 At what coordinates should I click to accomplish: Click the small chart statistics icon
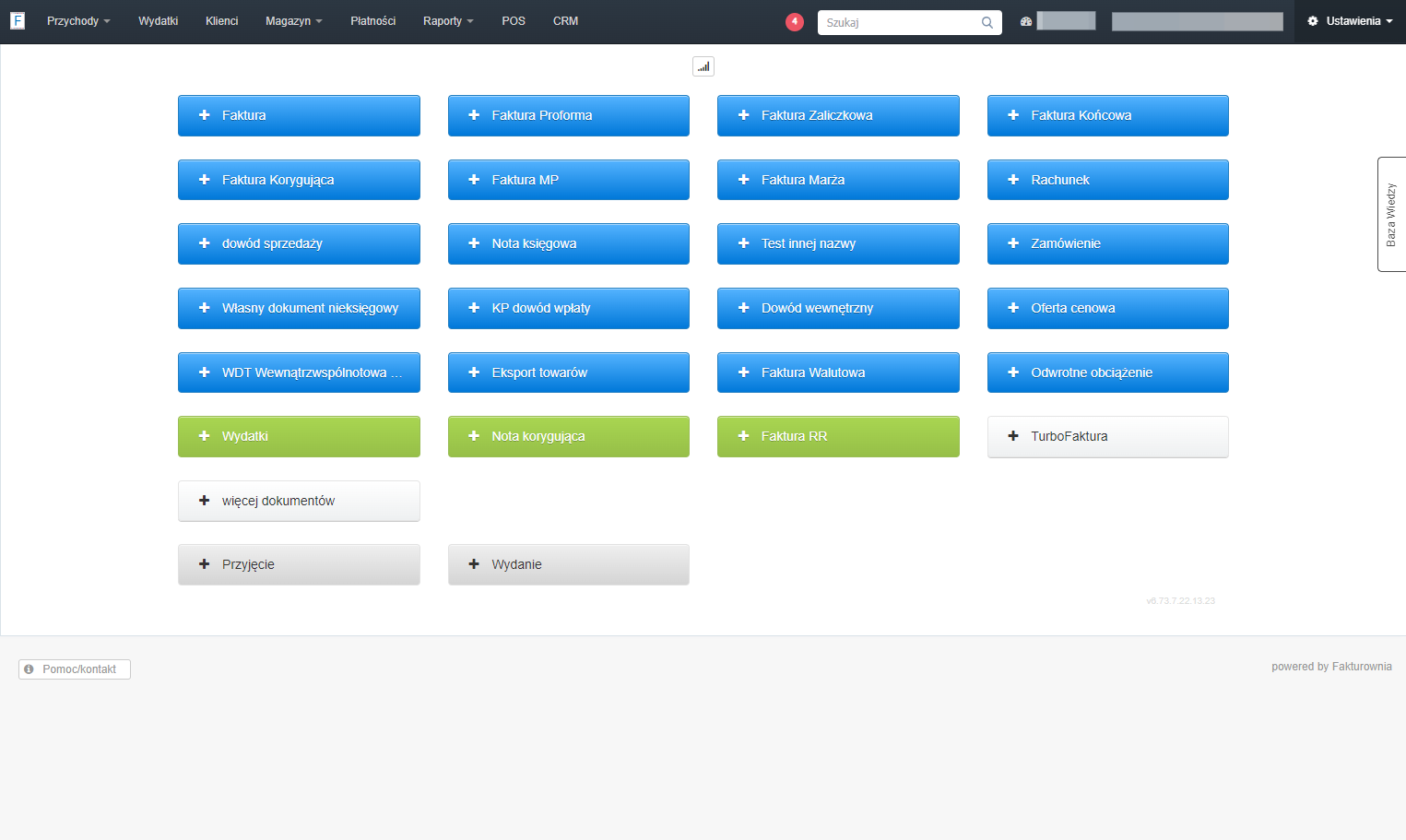(x=703, y=66)
